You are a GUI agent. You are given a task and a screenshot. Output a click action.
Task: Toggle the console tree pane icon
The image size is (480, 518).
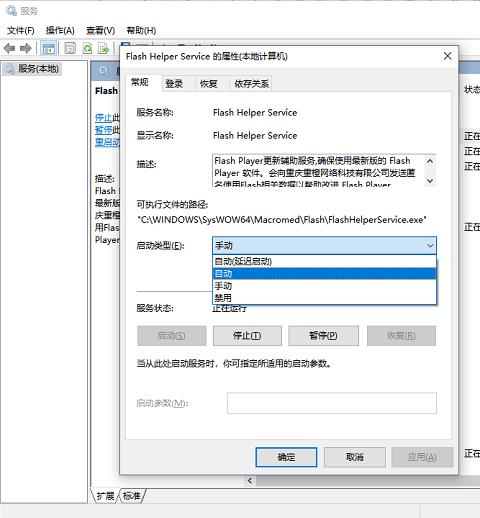click(48, 49)
